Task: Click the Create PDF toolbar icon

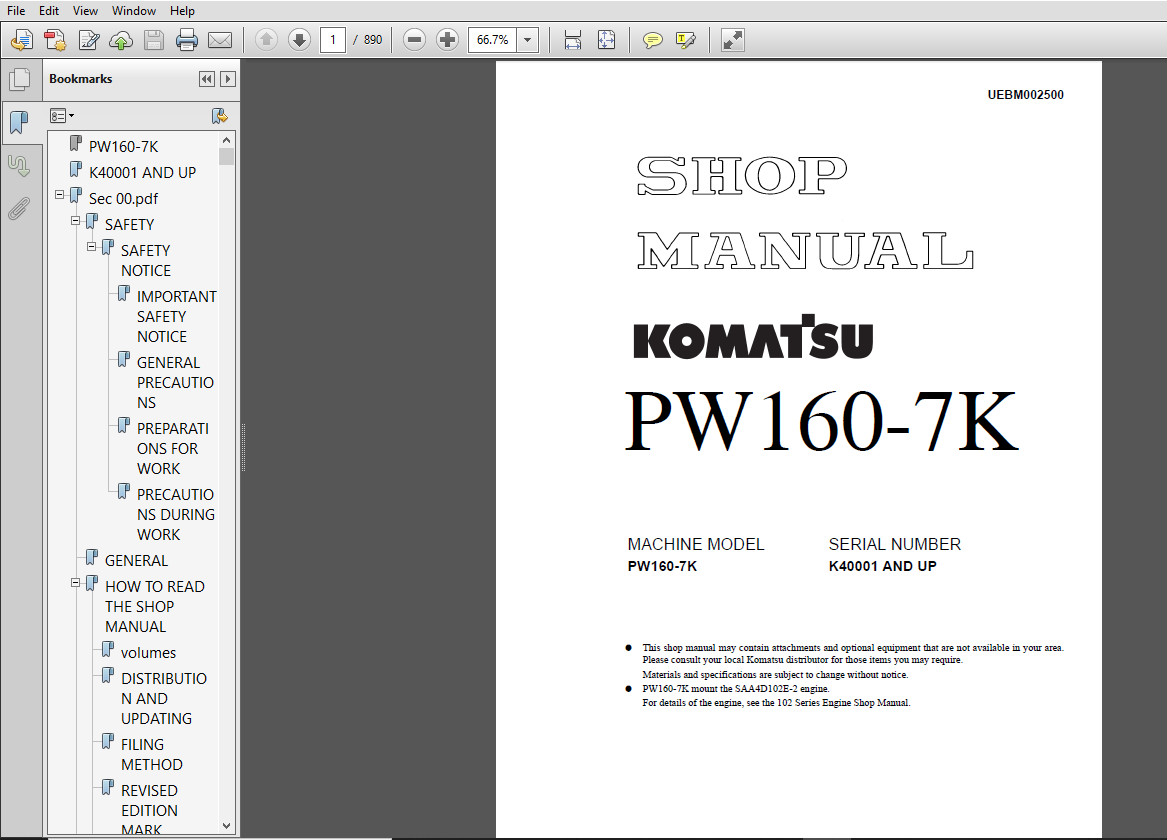Action: tap(55, 39)
